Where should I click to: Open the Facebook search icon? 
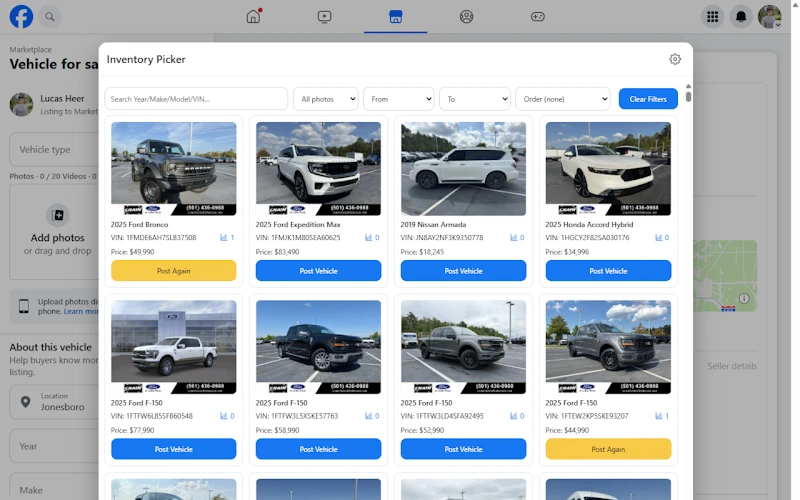(49, 16)
